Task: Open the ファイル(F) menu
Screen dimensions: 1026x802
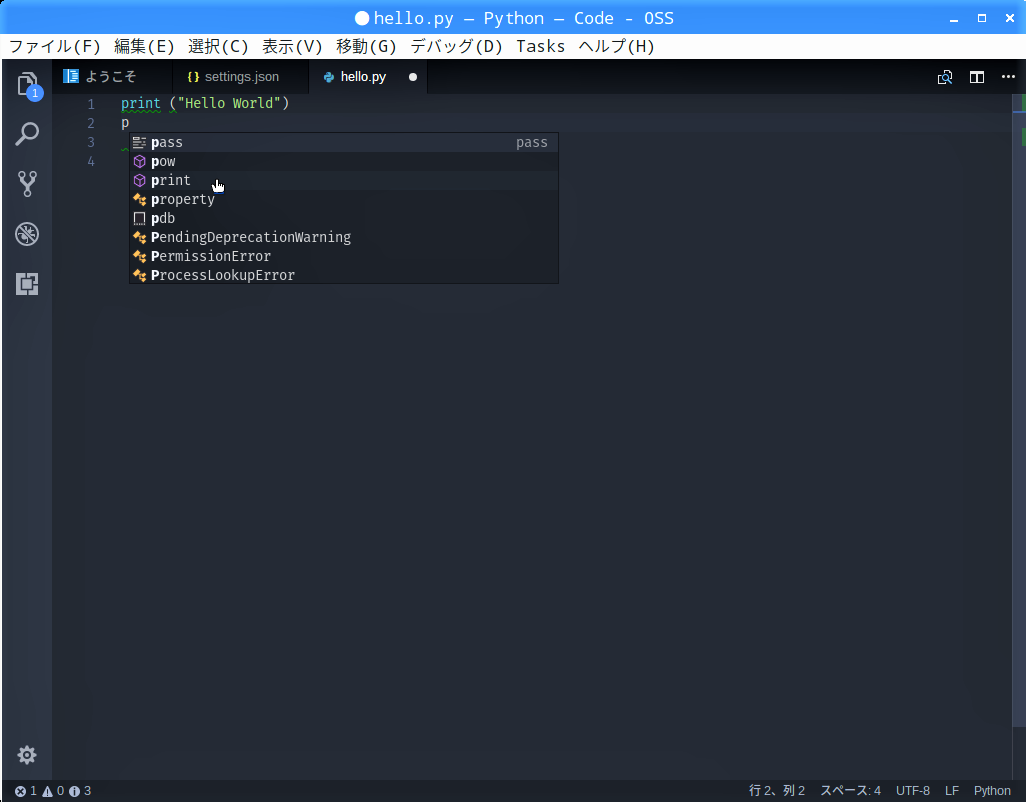Action: pos(55,46)
